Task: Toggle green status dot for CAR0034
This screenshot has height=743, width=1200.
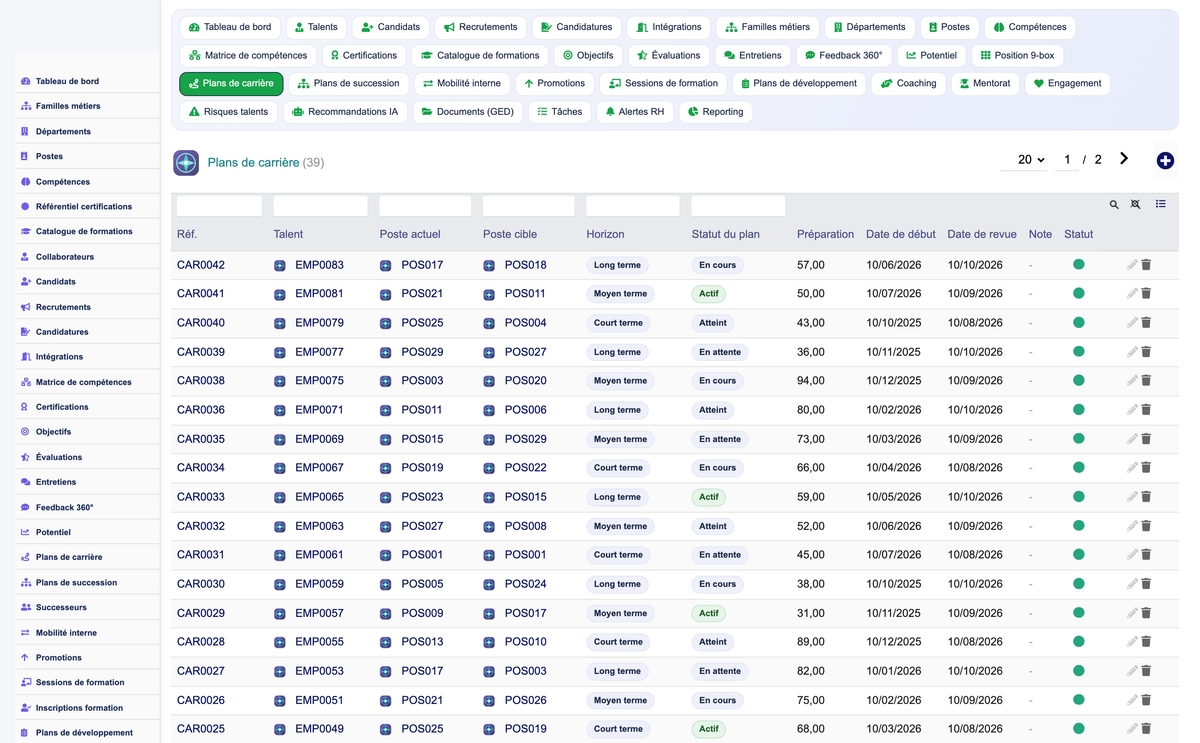Action: tap(1079, 468)
